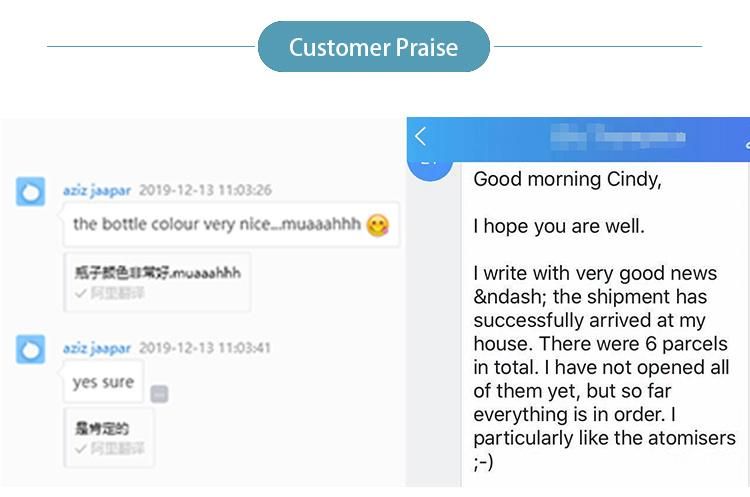Click the 2019-12-13 11:03:26 timestamp
Screen dimensions: 750x497
[205, 190]
